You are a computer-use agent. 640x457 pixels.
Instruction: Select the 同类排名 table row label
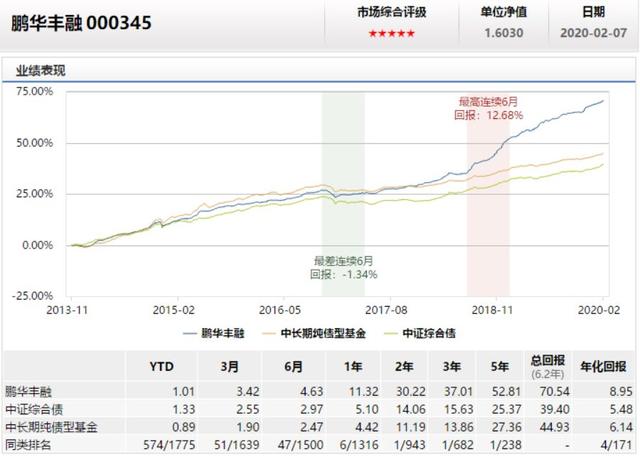tap(28, 444)
